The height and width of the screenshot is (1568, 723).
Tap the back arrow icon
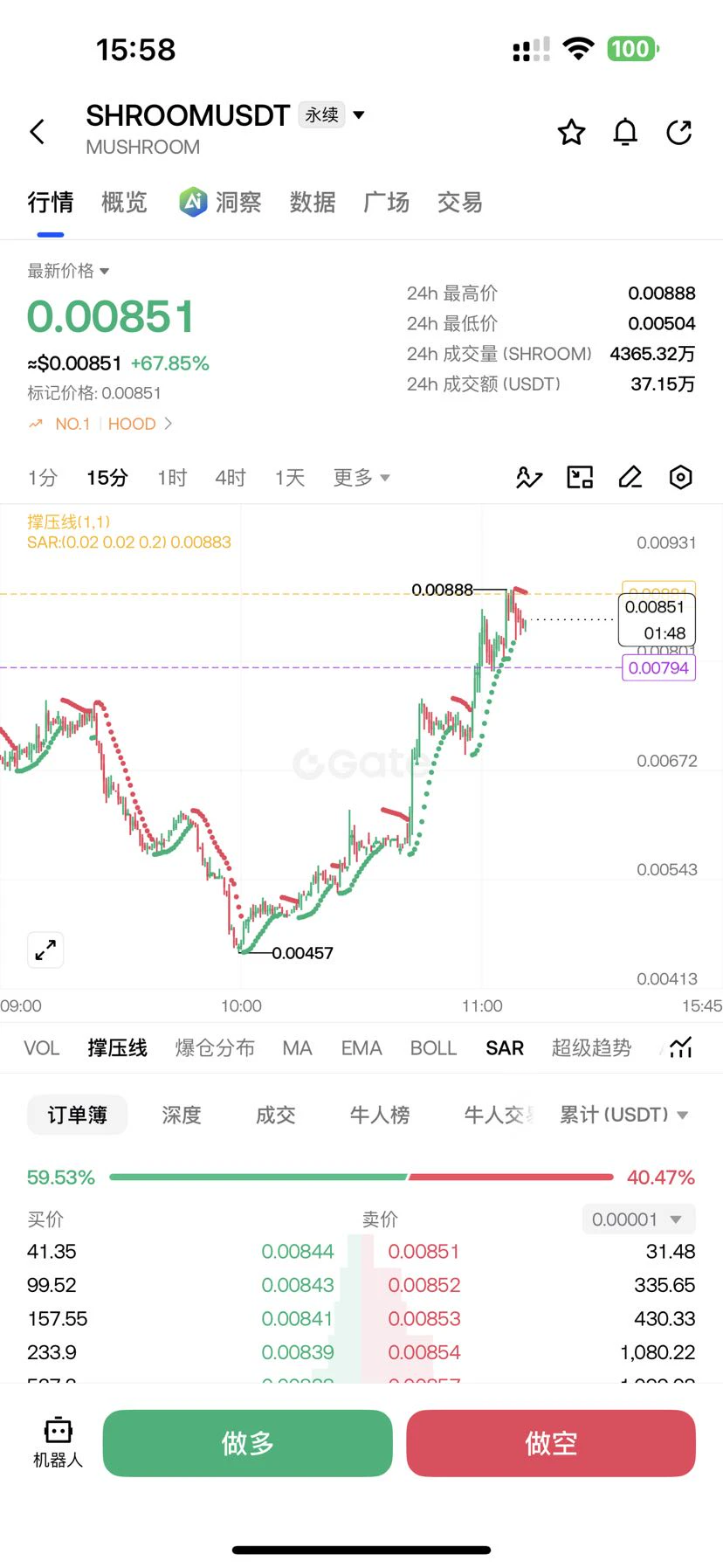tap(38, 132)
